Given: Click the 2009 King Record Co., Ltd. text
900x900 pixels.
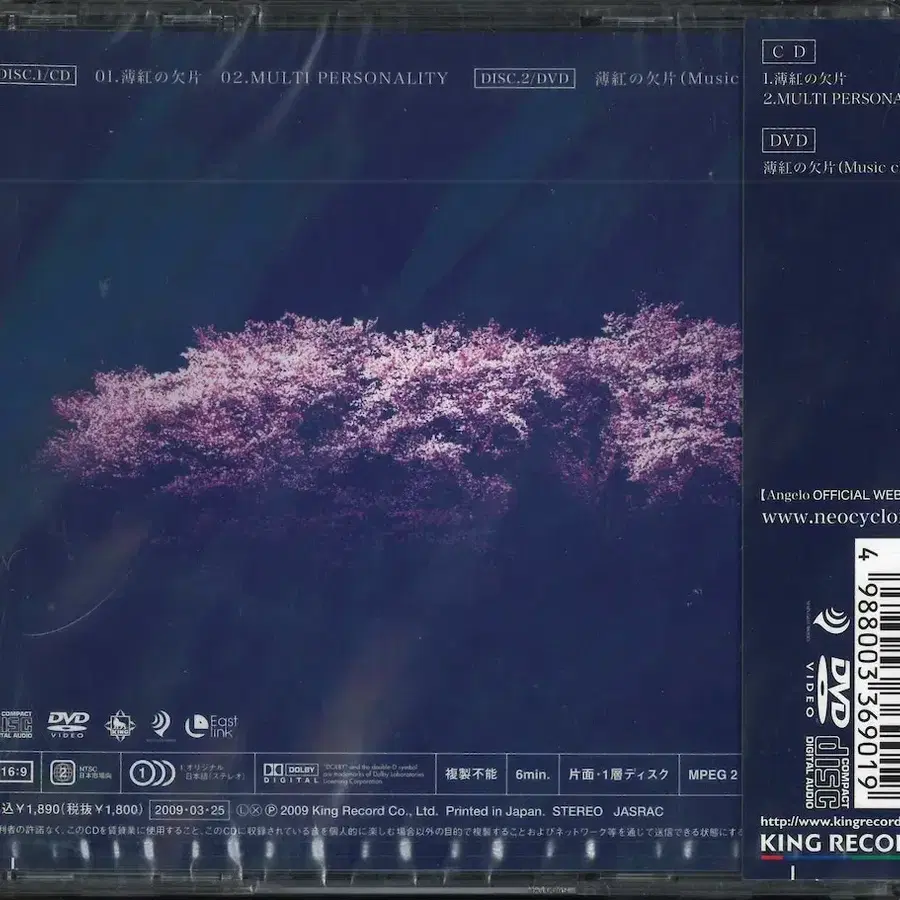Looking at the screenshot, I should point(359,811).
